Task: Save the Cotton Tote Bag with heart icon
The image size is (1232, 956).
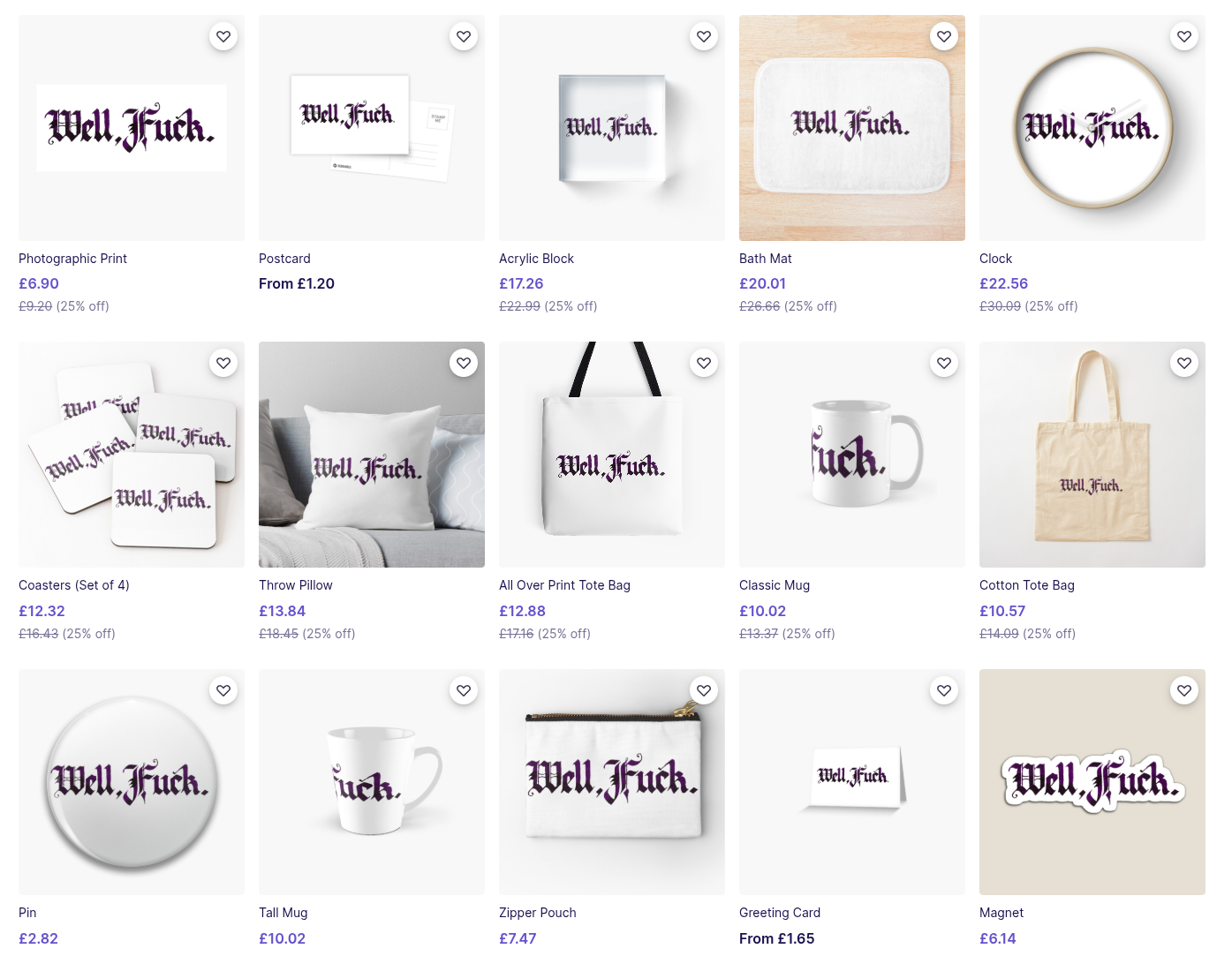Action: (x=1184, y=363)
